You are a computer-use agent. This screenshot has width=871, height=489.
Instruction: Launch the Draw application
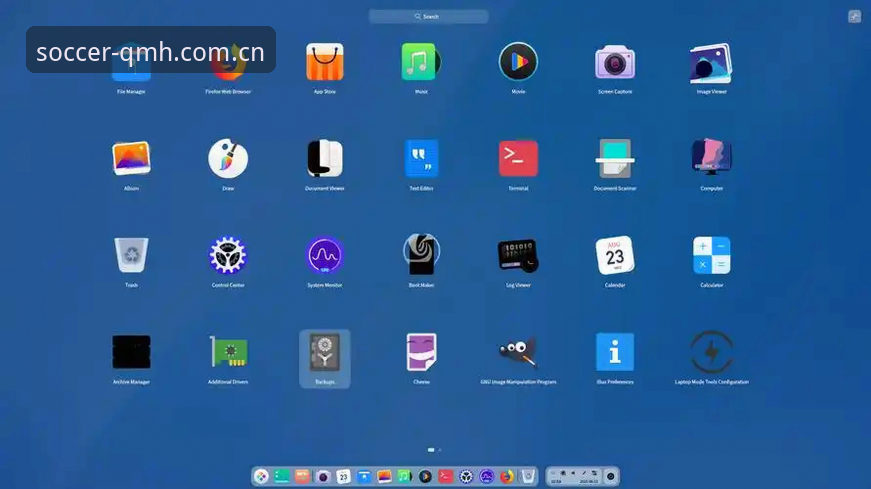[228, 158]
